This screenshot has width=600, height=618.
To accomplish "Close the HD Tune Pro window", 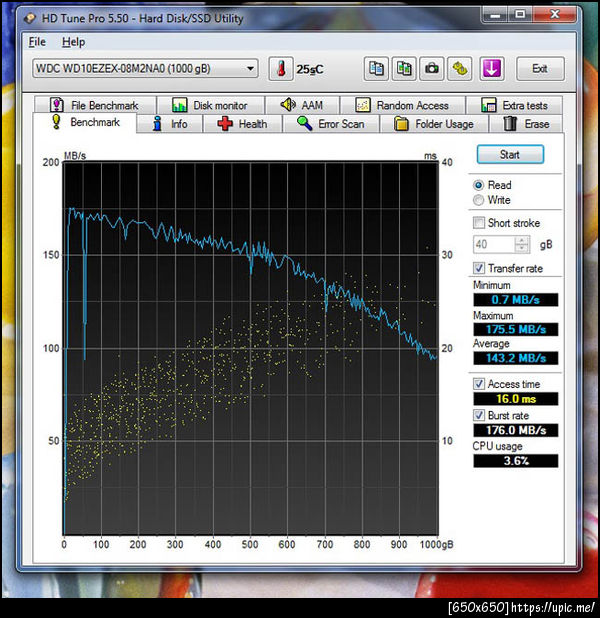I will 555,15.
